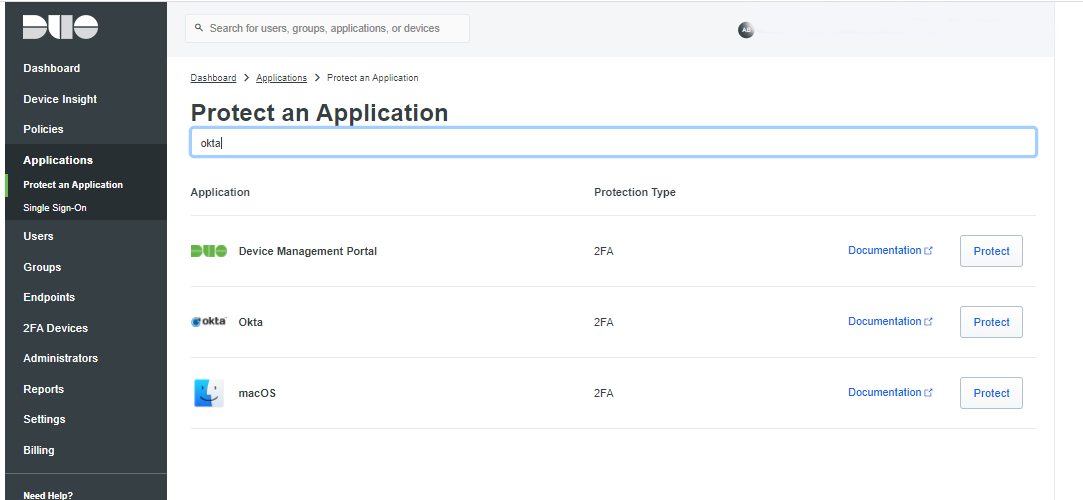This screenshot has width=1083, height=500.
Task: Open the Endpoints sidebar section
Action: click(x=49, y=297)
